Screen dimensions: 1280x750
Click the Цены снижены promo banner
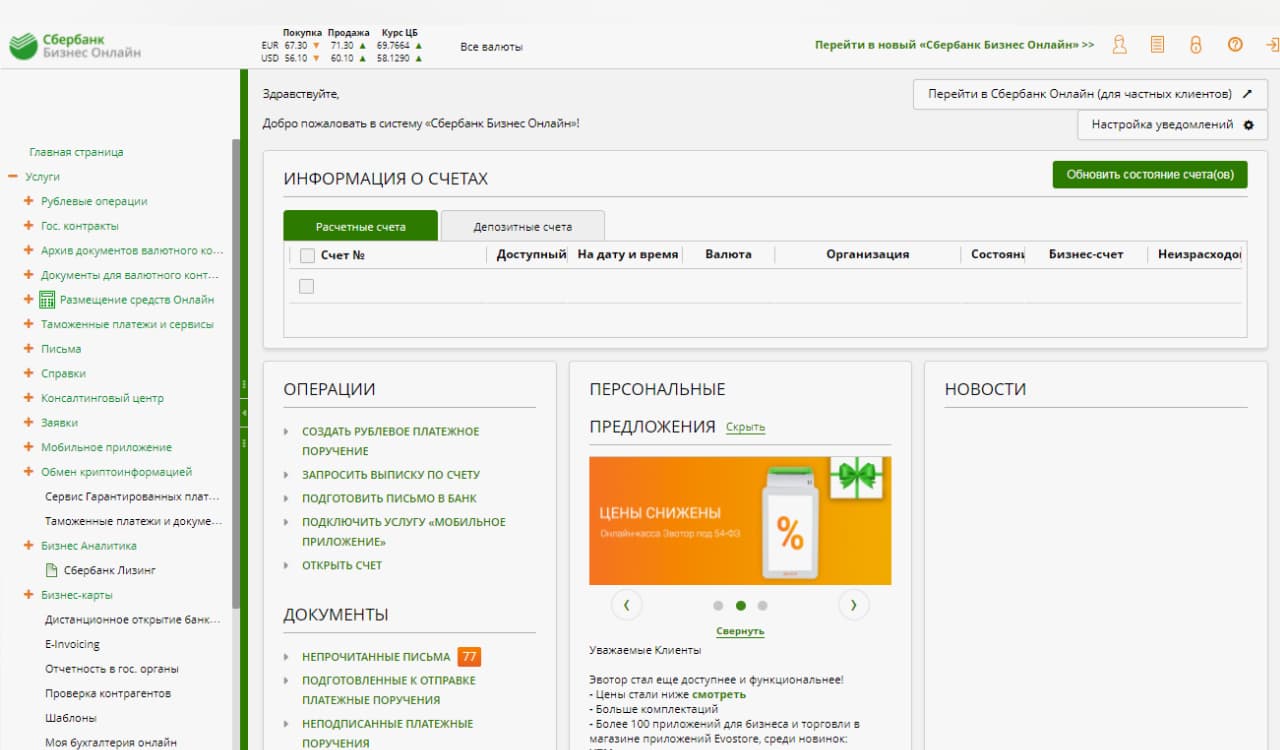[x=740, y=521]
